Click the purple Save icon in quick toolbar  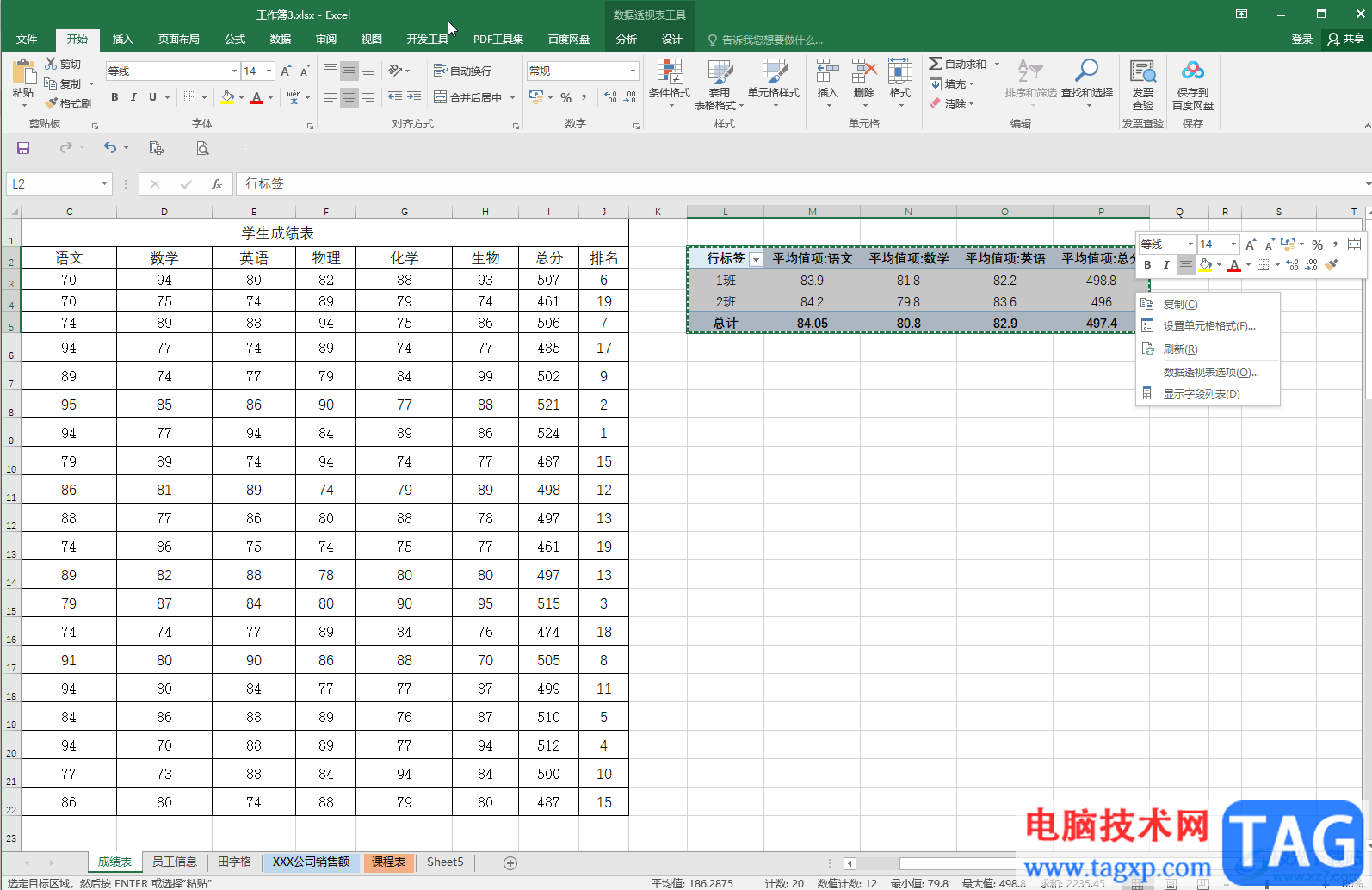click(23, 148)
